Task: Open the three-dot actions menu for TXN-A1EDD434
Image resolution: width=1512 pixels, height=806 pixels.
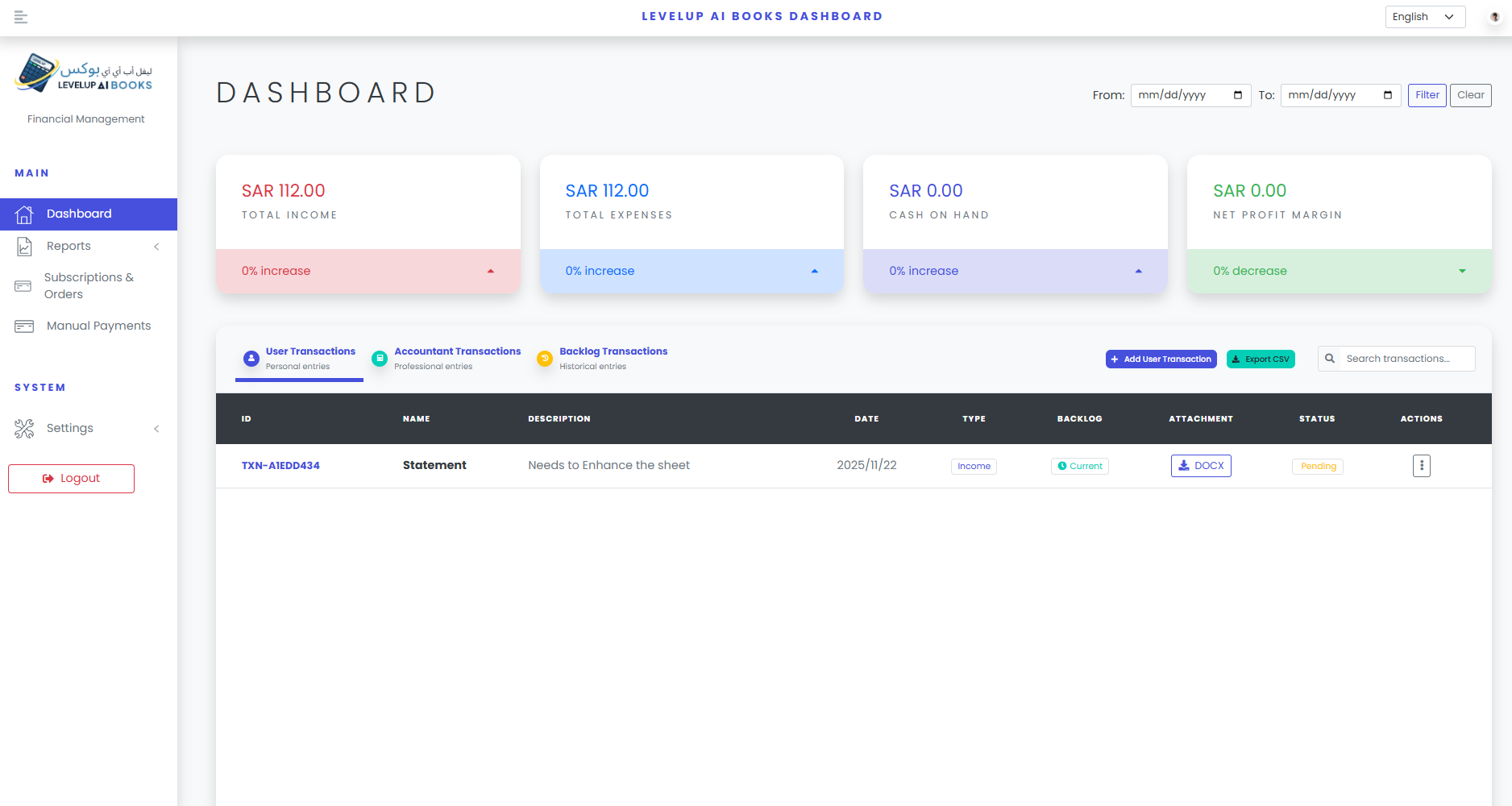Action: point(1421,466)
